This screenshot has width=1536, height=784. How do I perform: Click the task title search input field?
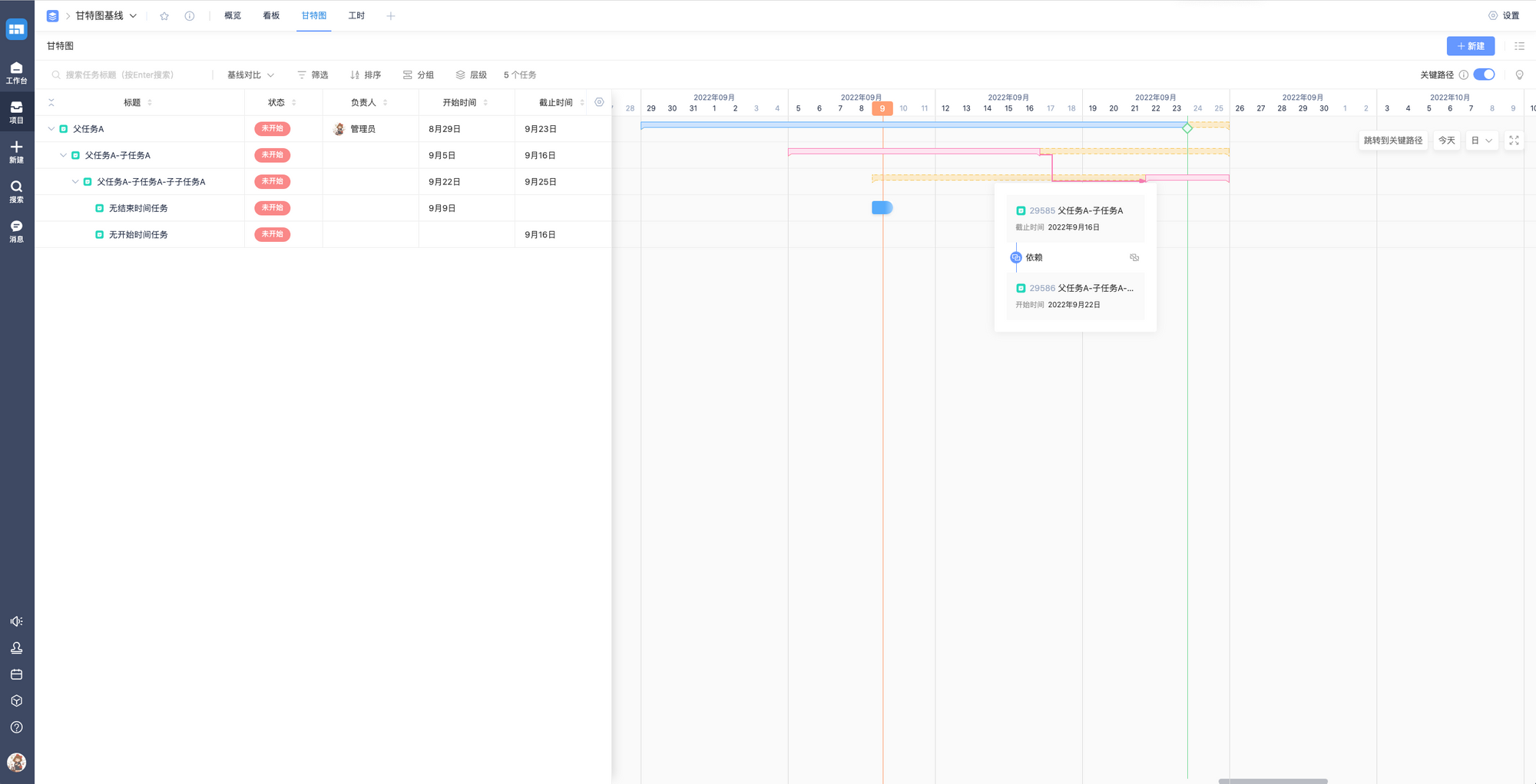(131, 75)
